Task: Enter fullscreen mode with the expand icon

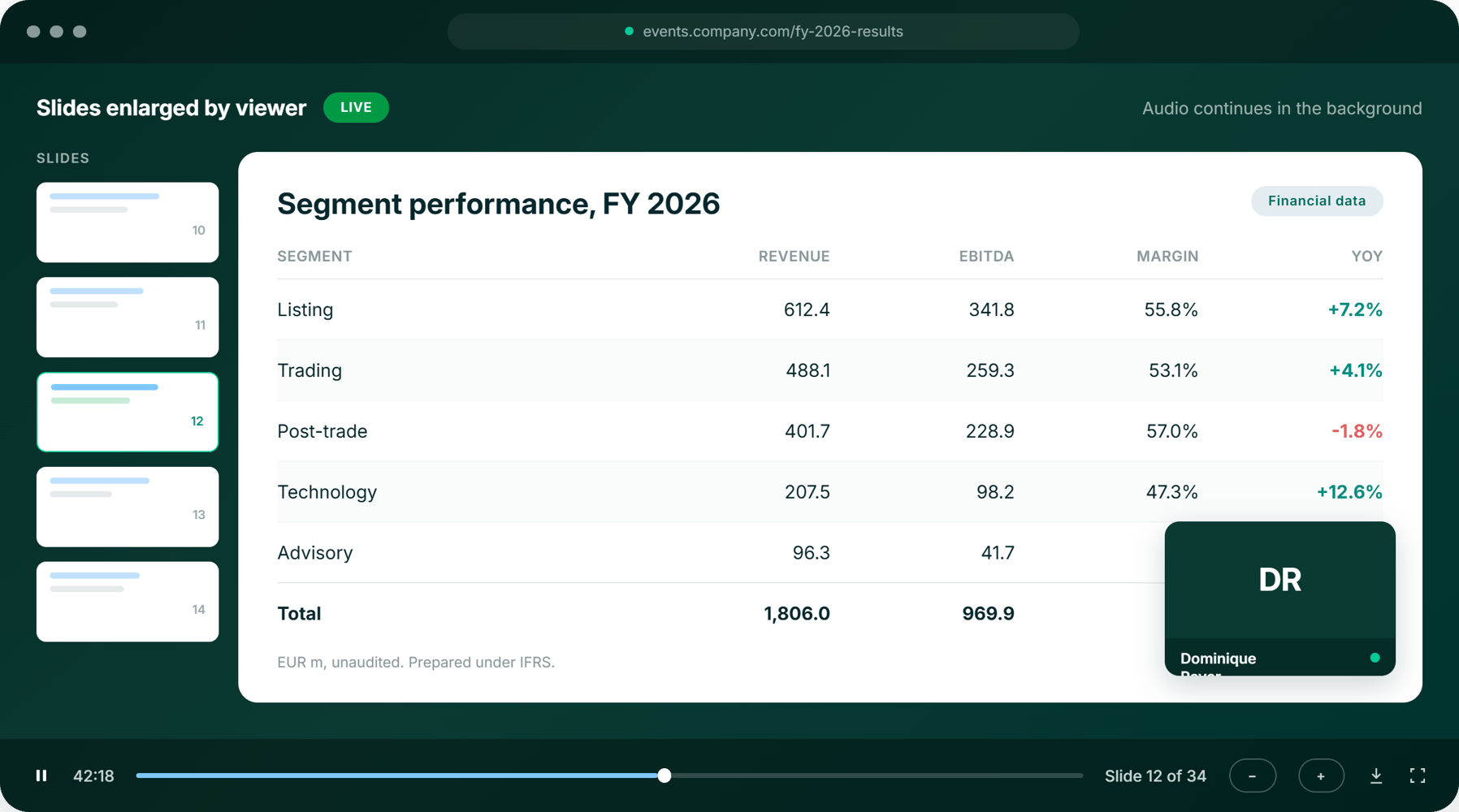Action: (1418, 775)
